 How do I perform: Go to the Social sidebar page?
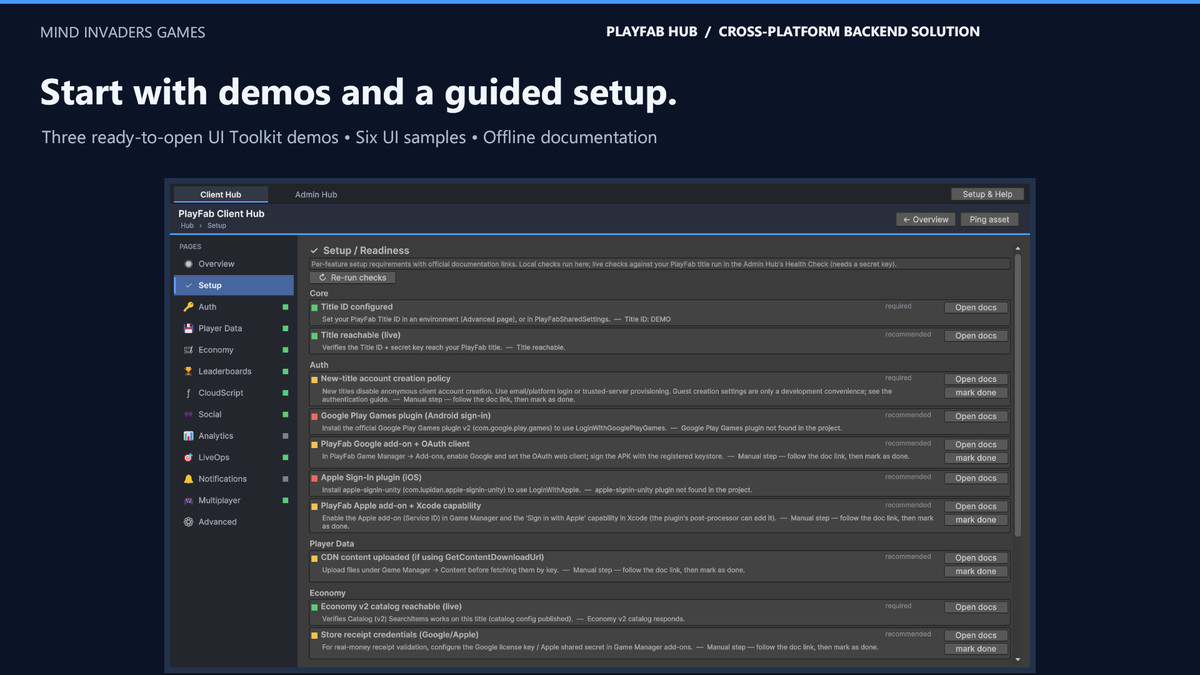[234, 414]
